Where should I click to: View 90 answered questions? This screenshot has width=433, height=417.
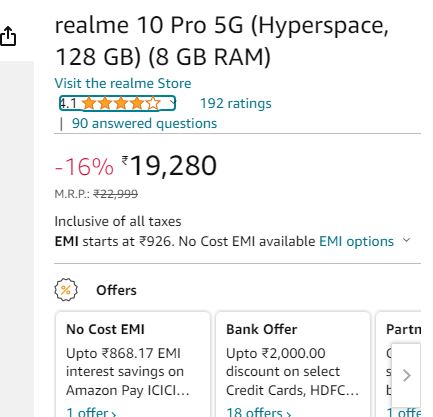[x=144, y=123]
